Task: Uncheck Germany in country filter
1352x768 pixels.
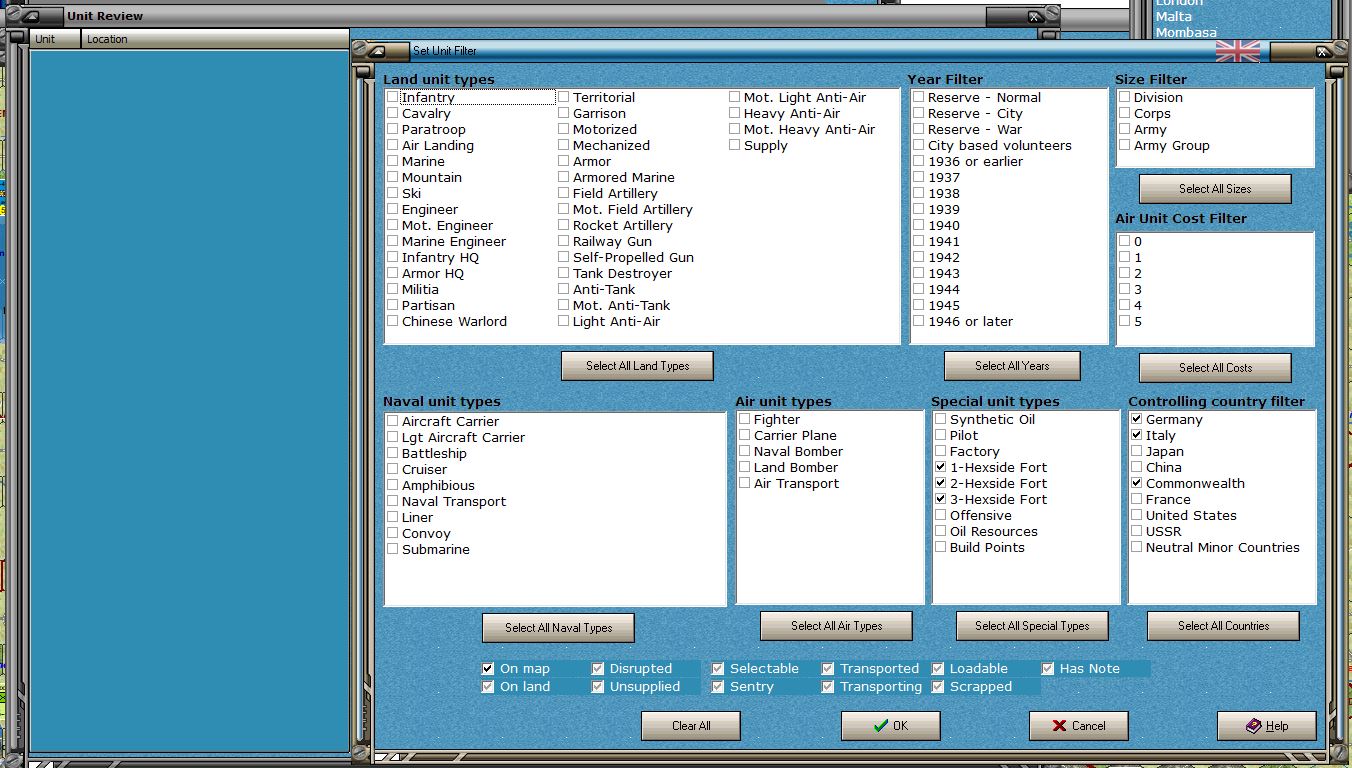Action: pyautogui.click(x=1137, y=419)
